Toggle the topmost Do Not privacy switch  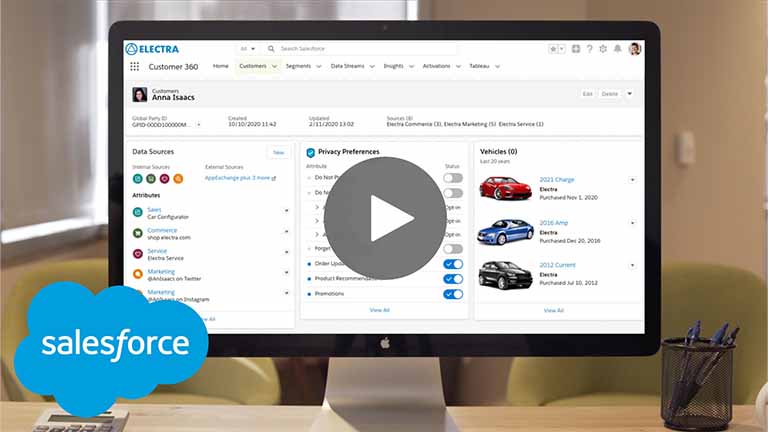(x=453, y=178)
